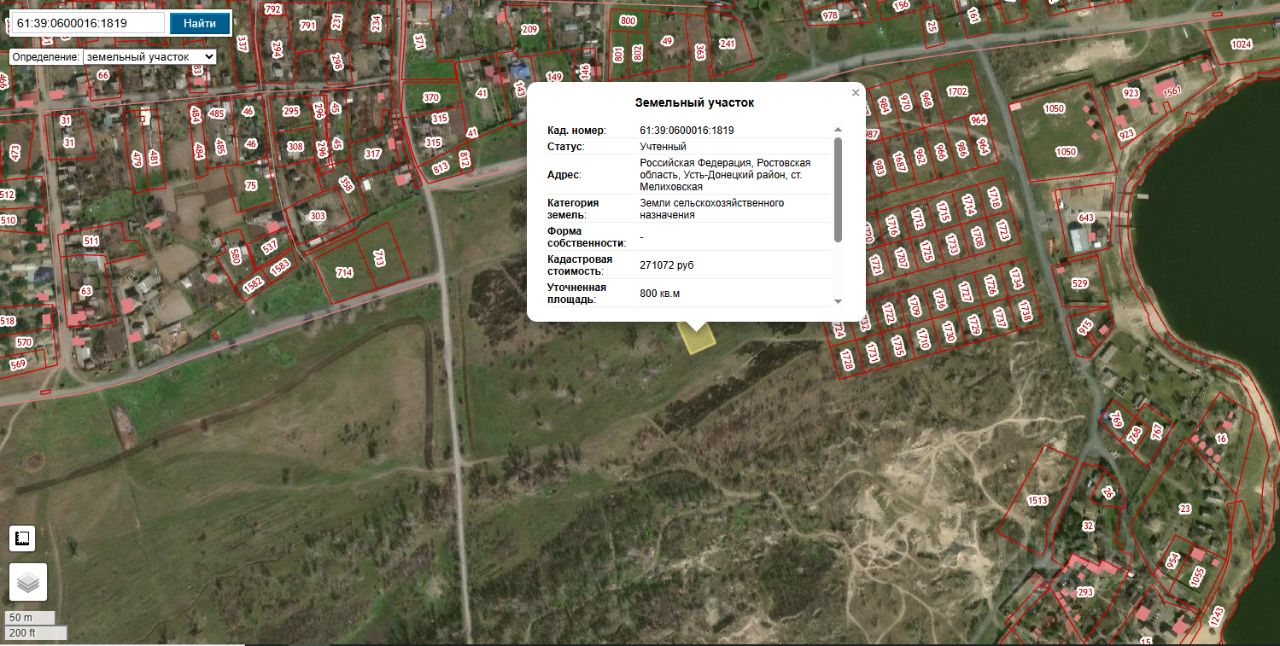
Task: Select parcel labeled 714
Action: tap(344, 272)
